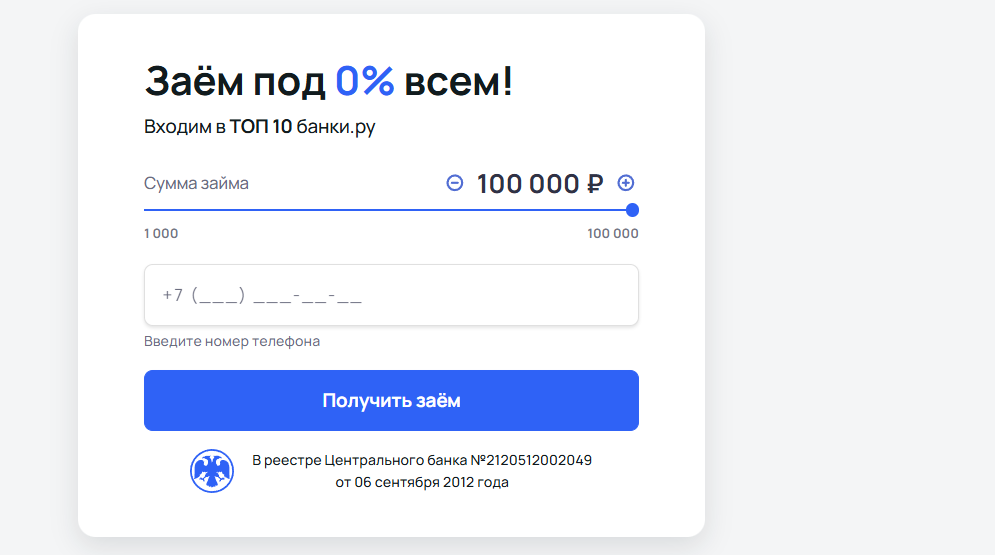Viewport: 995px width, 555px height.
Task: Click the от 06 сентября 2012 года line
Action: point(422,482)
